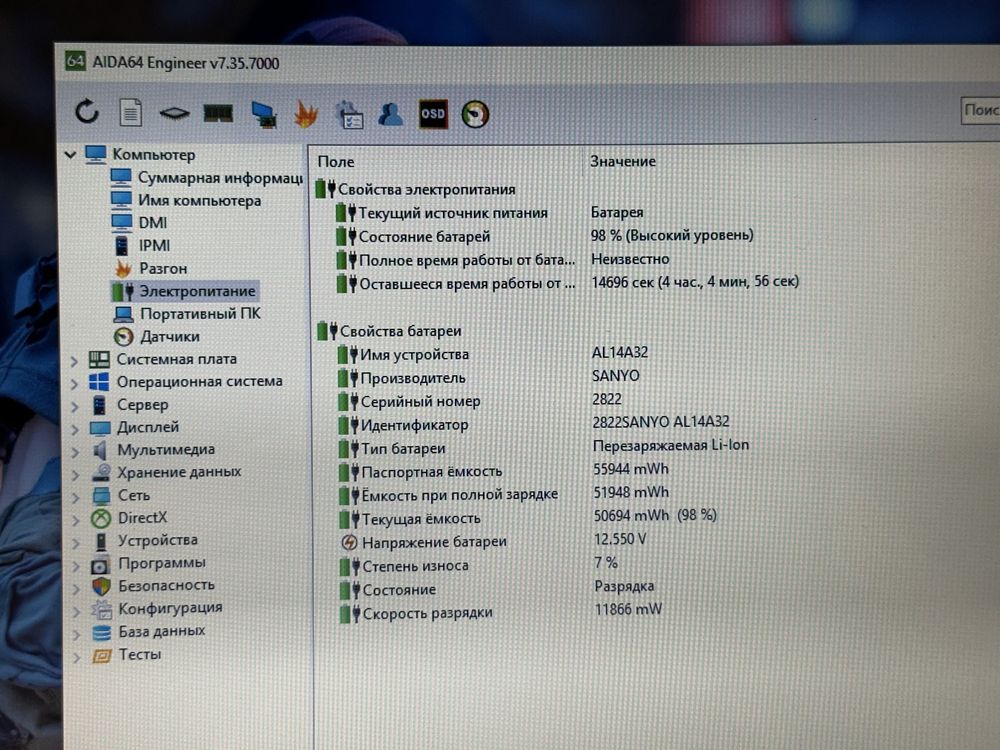Expand the Сеть tree node
The width and height of the screenshot is (1000, 750).
(75, 497)
